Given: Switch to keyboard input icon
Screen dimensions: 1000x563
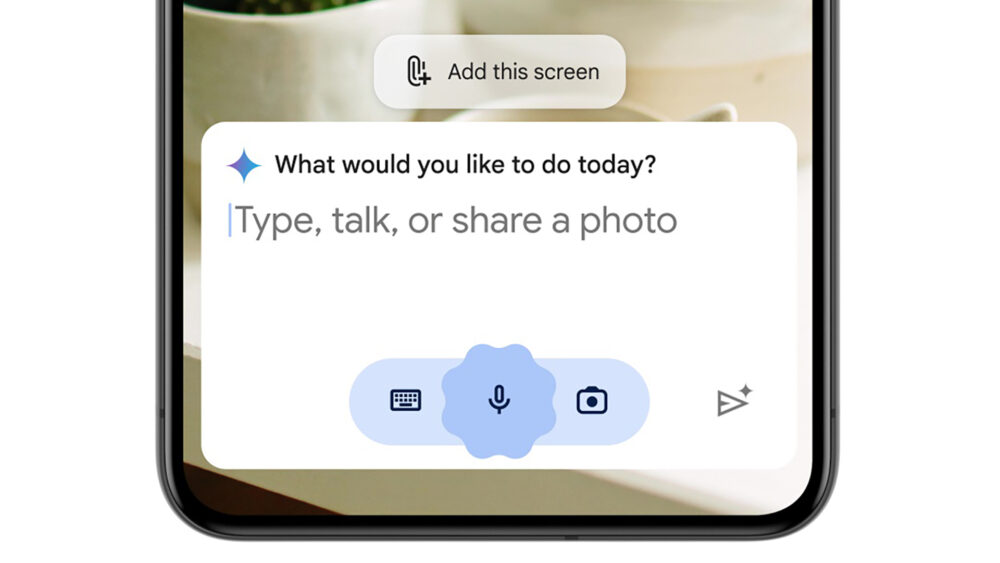Looking at the screenshot, I should pyautogui.click(x=406, y=400).
